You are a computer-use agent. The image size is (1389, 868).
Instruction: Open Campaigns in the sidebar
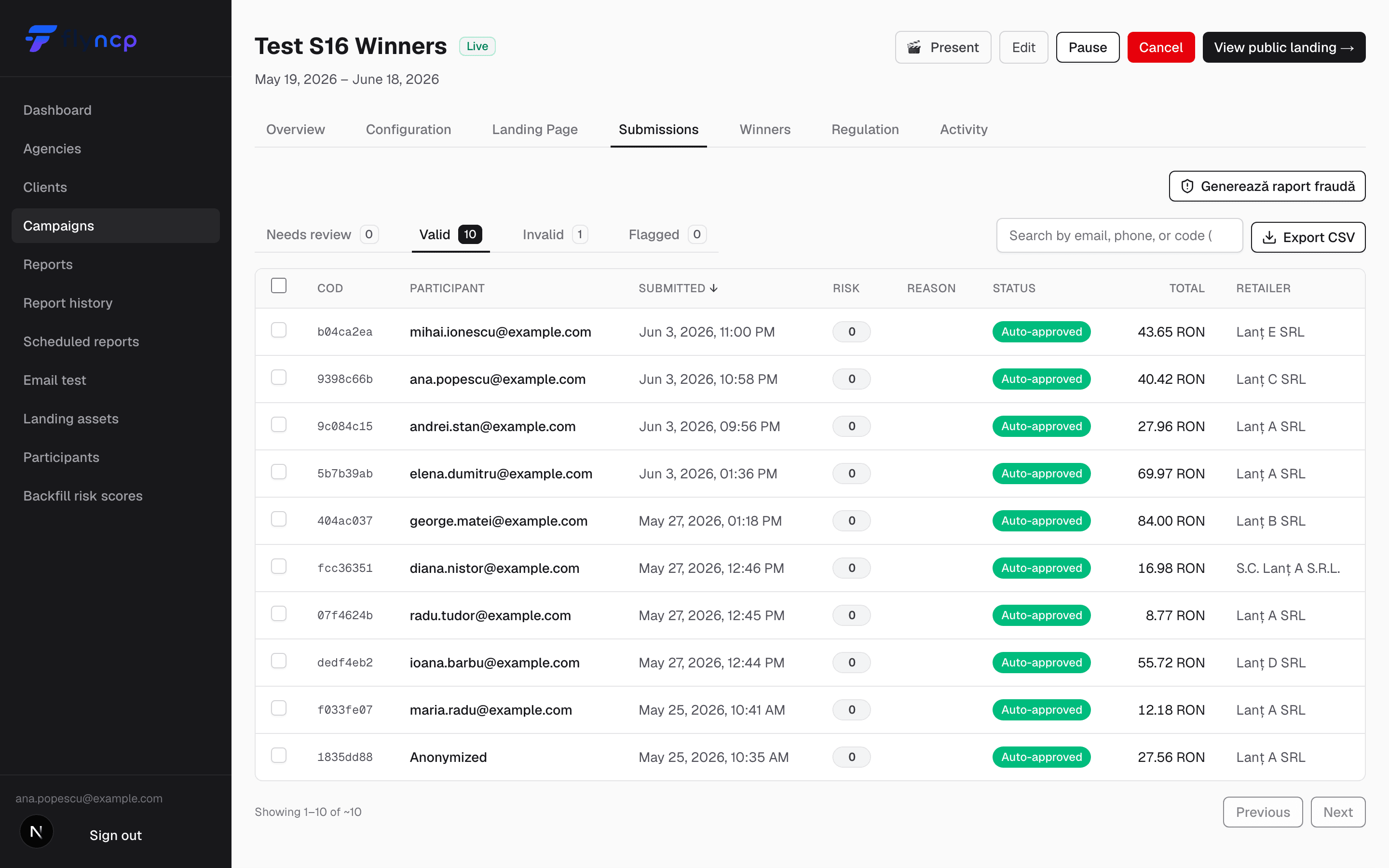click(115, 226)
